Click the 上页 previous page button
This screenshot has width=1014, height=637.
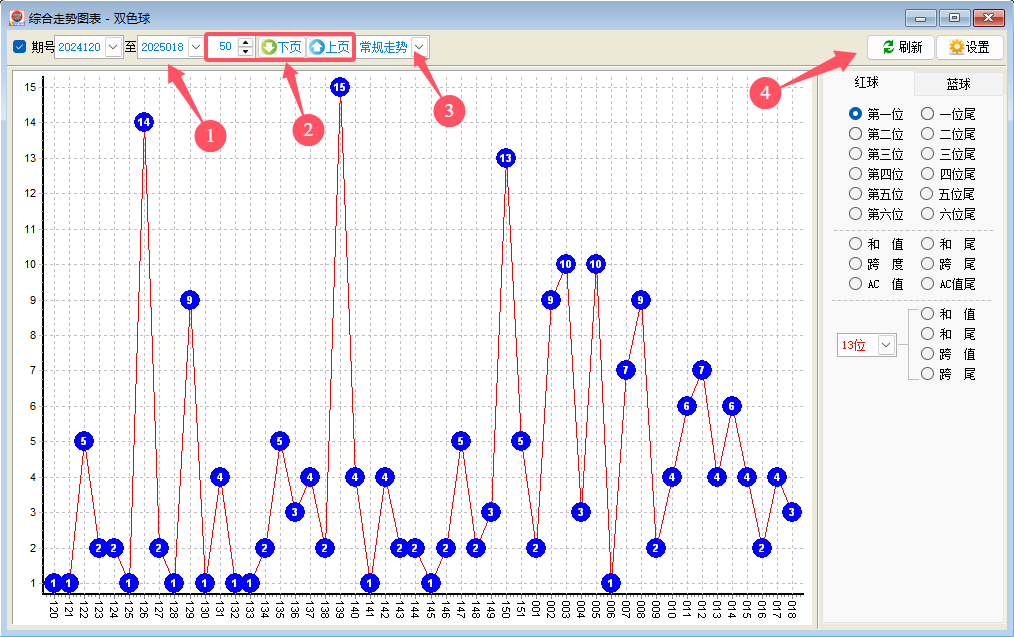(330, 47)
